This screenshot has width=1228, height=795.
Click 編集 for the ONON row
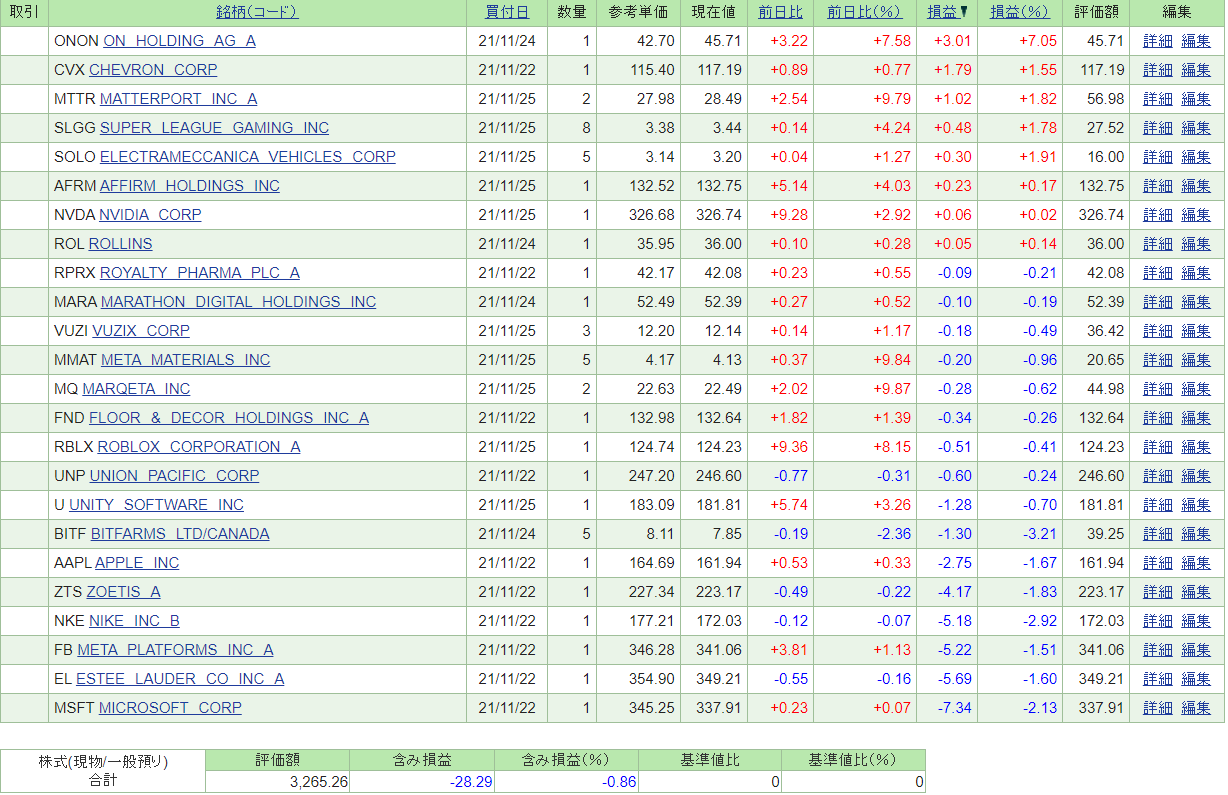pyautogui.click(x=1196, y=41)
